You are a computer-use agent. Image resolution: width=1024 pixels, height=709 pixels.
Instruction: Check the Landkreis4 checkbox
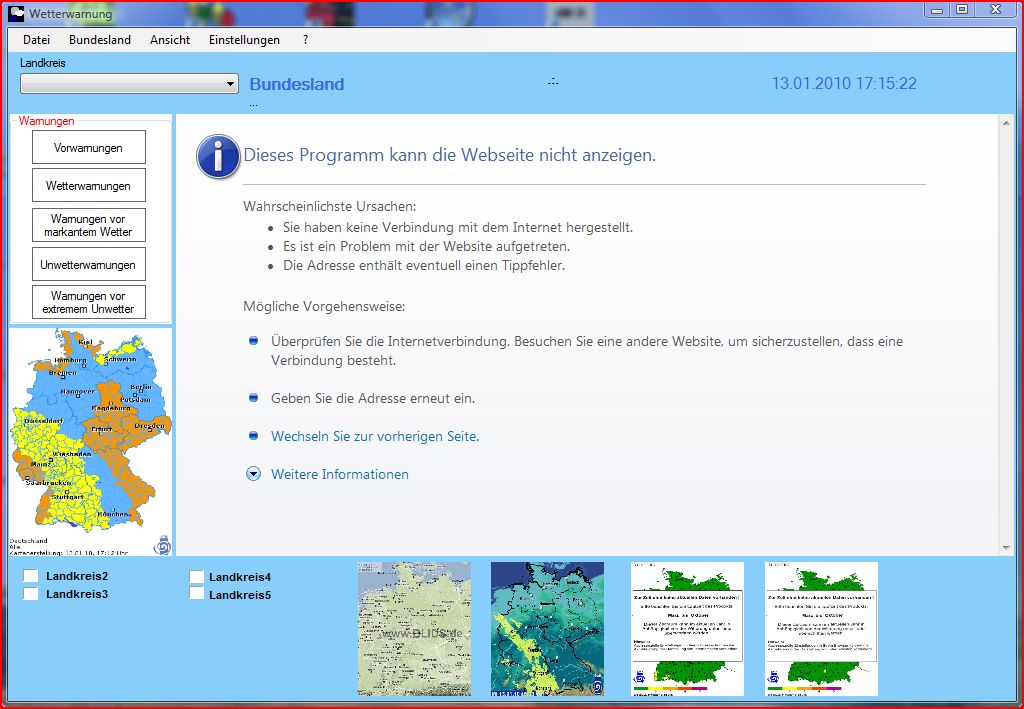click(x=197, y=577)
